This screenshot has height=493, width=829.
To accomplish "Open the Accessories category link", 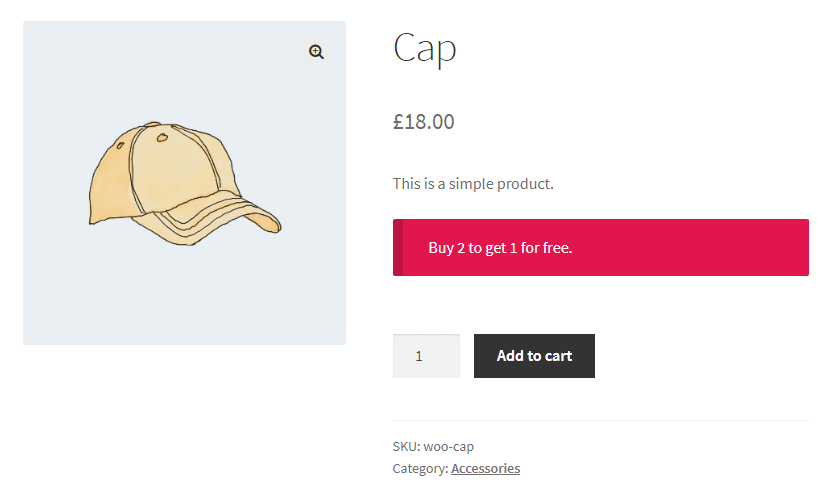I will pos(485,468).
